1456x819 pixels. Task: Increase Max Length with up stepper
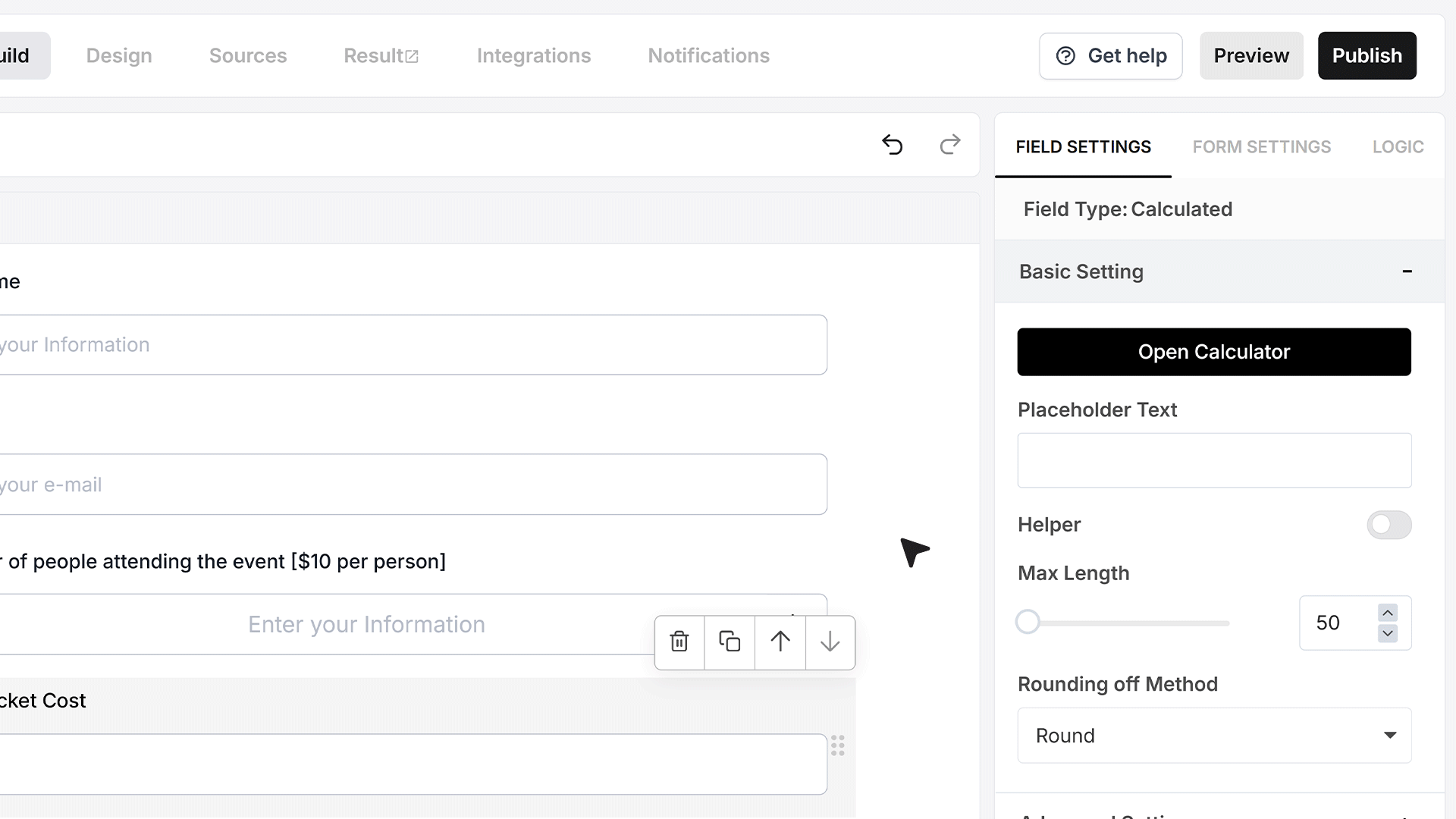point(1388,613)
